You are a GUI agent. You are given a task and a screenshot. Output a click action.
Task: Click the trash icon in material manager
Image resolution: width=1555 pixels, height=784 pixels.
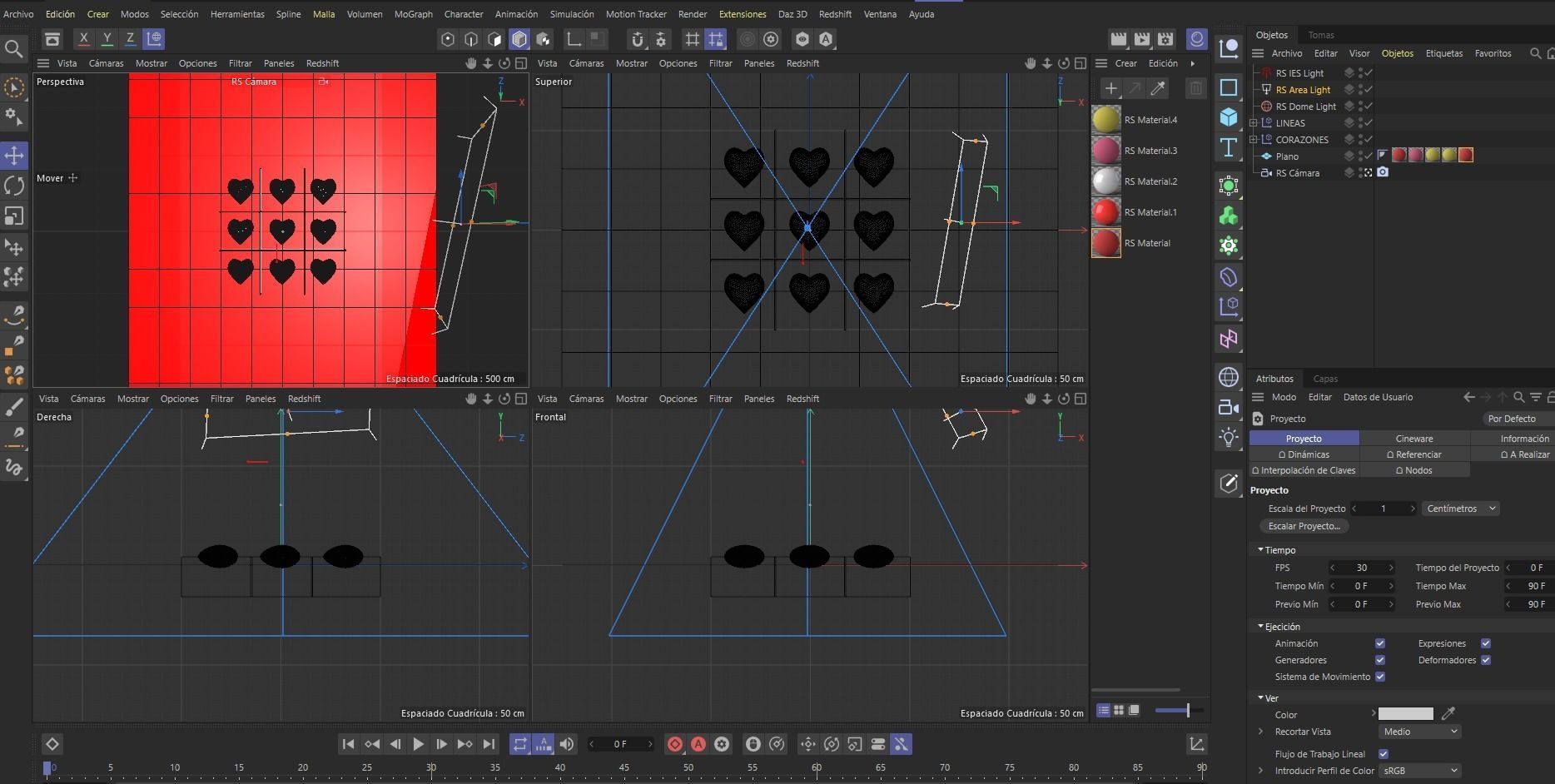[x=1195, y=88]
